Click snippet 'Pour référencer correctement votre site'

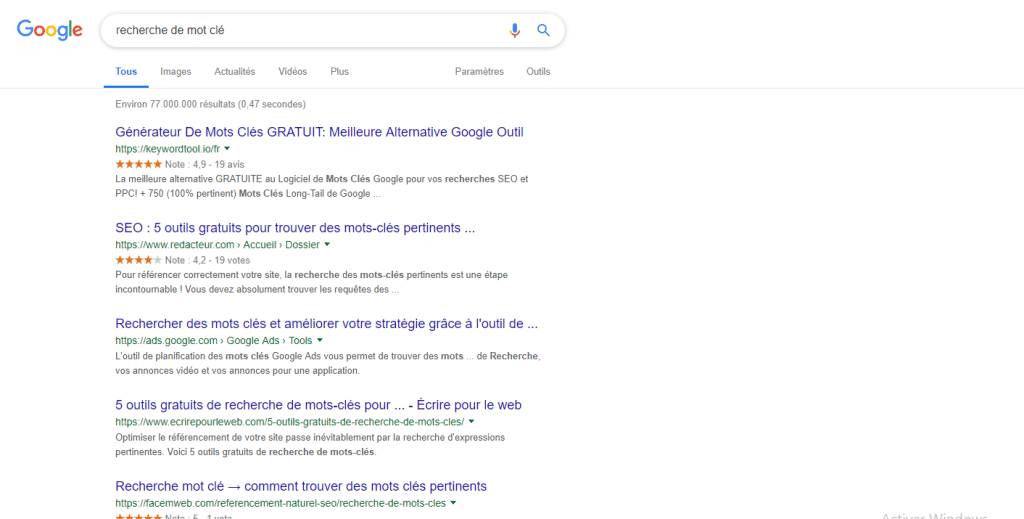[x=312, y=282]
